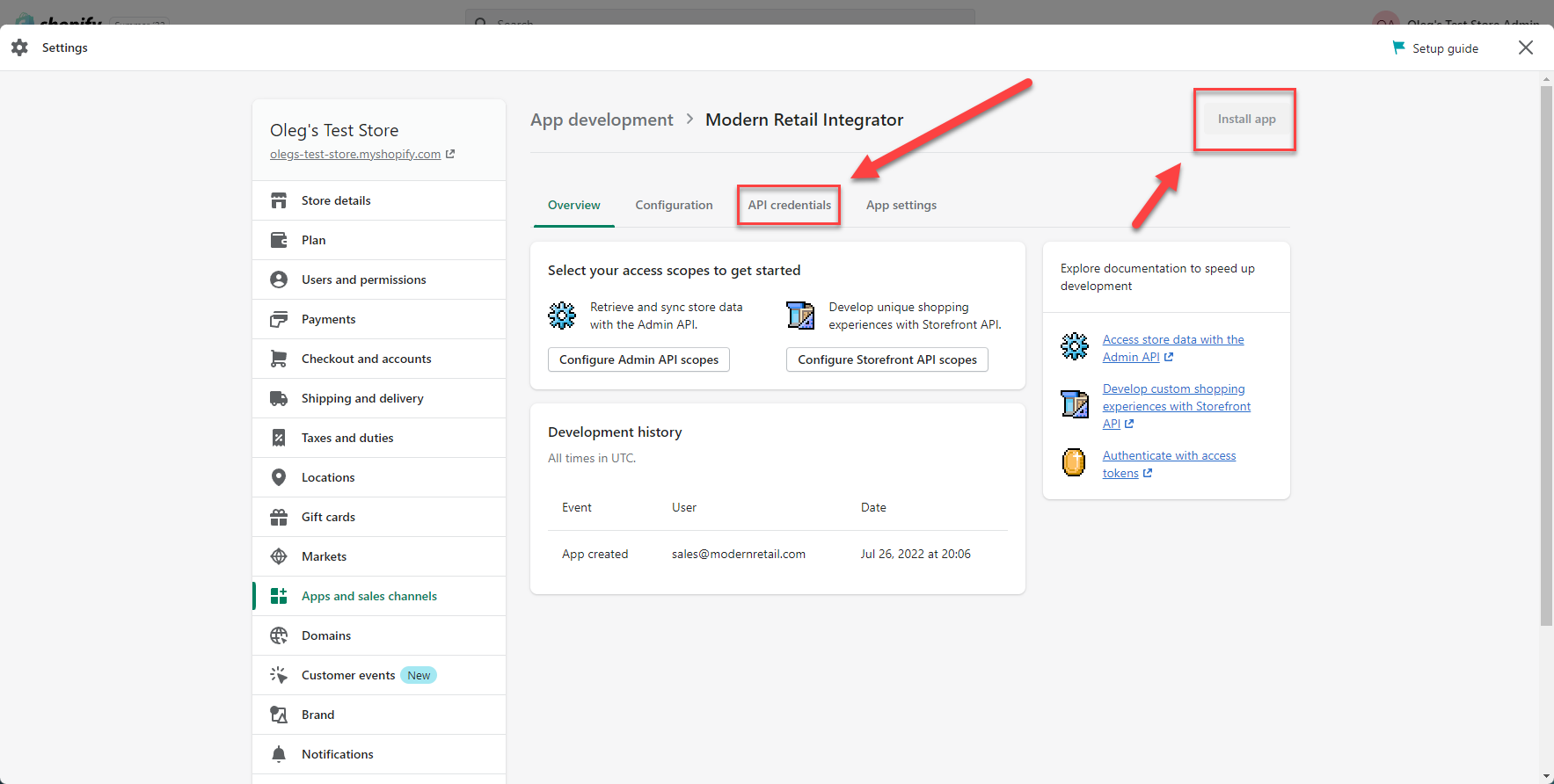Click the scrollbar up arrow
This screenshot has width=1554, height=784.
(1547, 79)
